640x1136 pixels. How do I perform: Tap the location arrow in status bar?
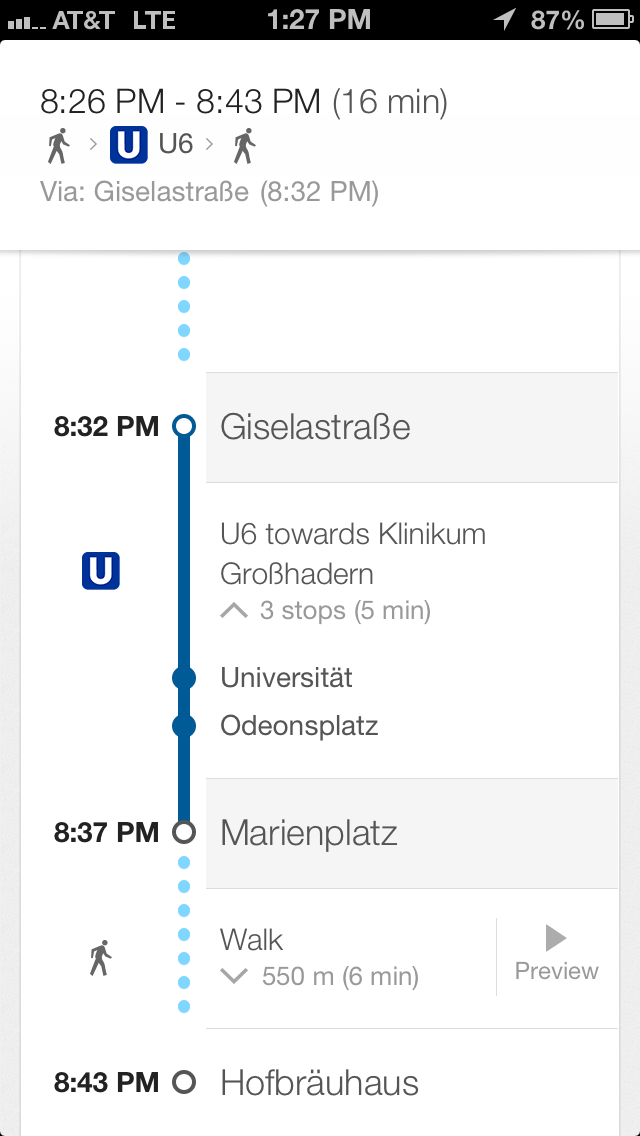[x=505, y=19]
